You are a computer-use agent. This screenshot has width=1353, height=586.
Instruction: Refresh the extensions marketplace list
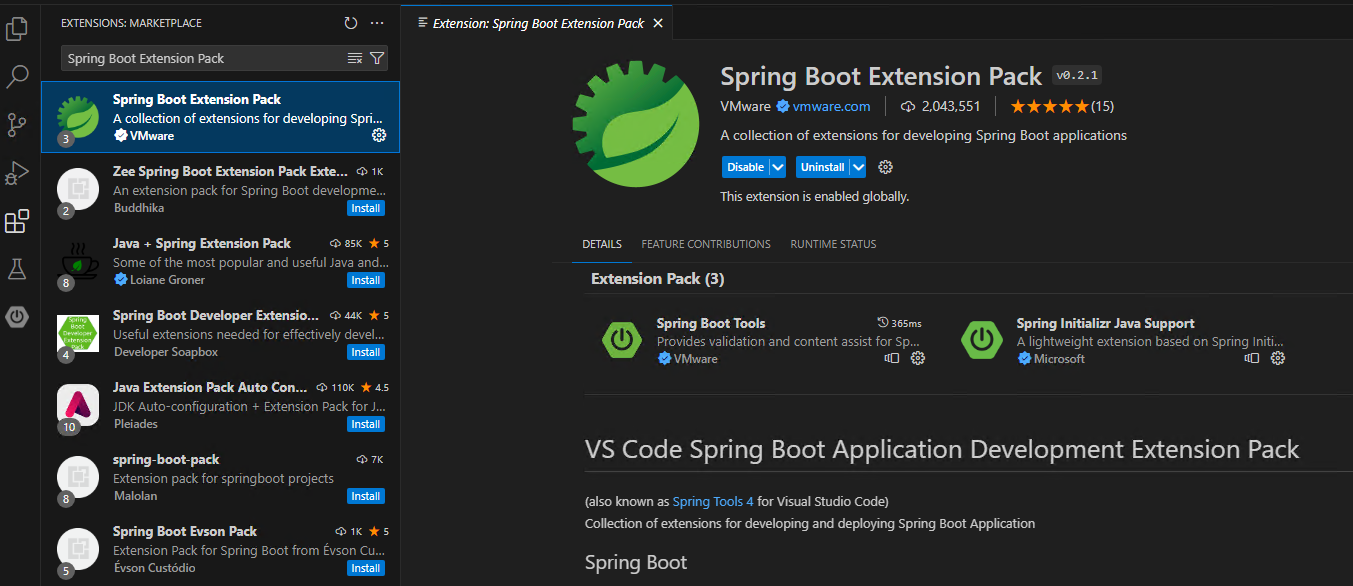pyautogui.click(x=351, y=22)
